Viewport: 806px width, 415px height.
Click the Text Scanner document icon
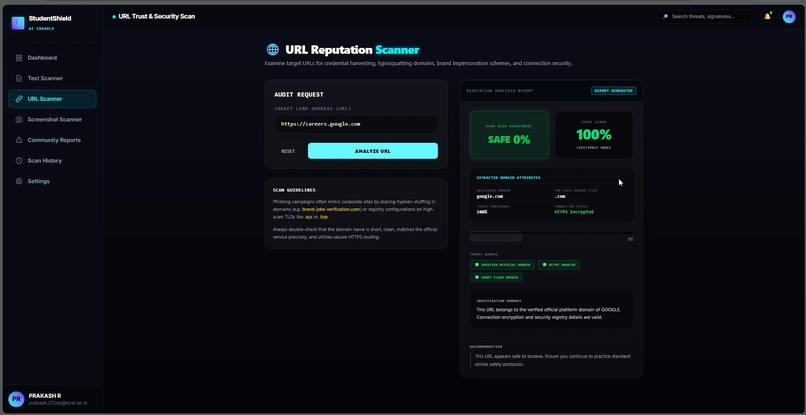pyautogui.click(x=19, y=79)
